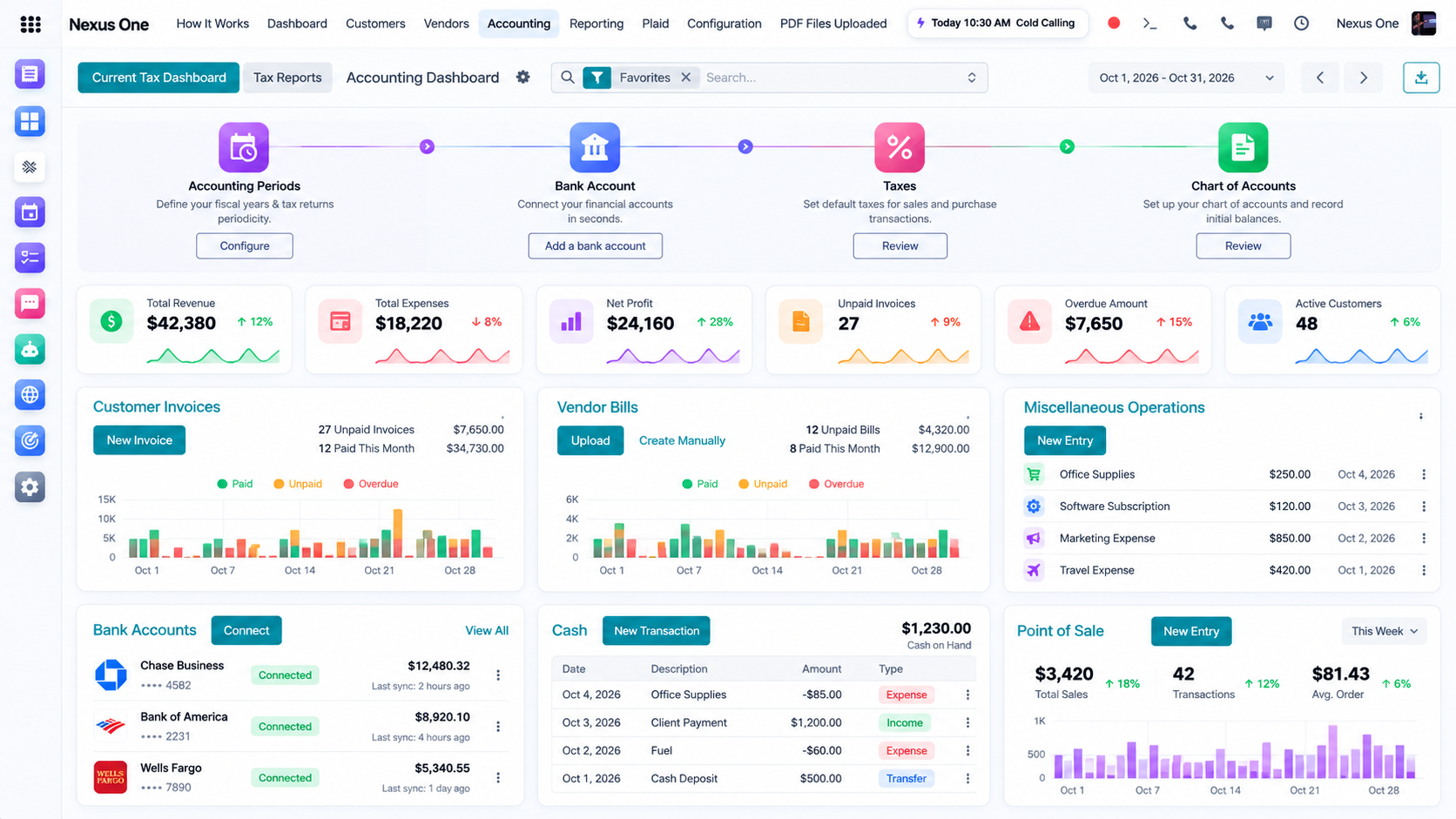This screenshot has width=1456, height=819.
Task: Open options for Client Payment transaction row
Action: pos(967,722)
